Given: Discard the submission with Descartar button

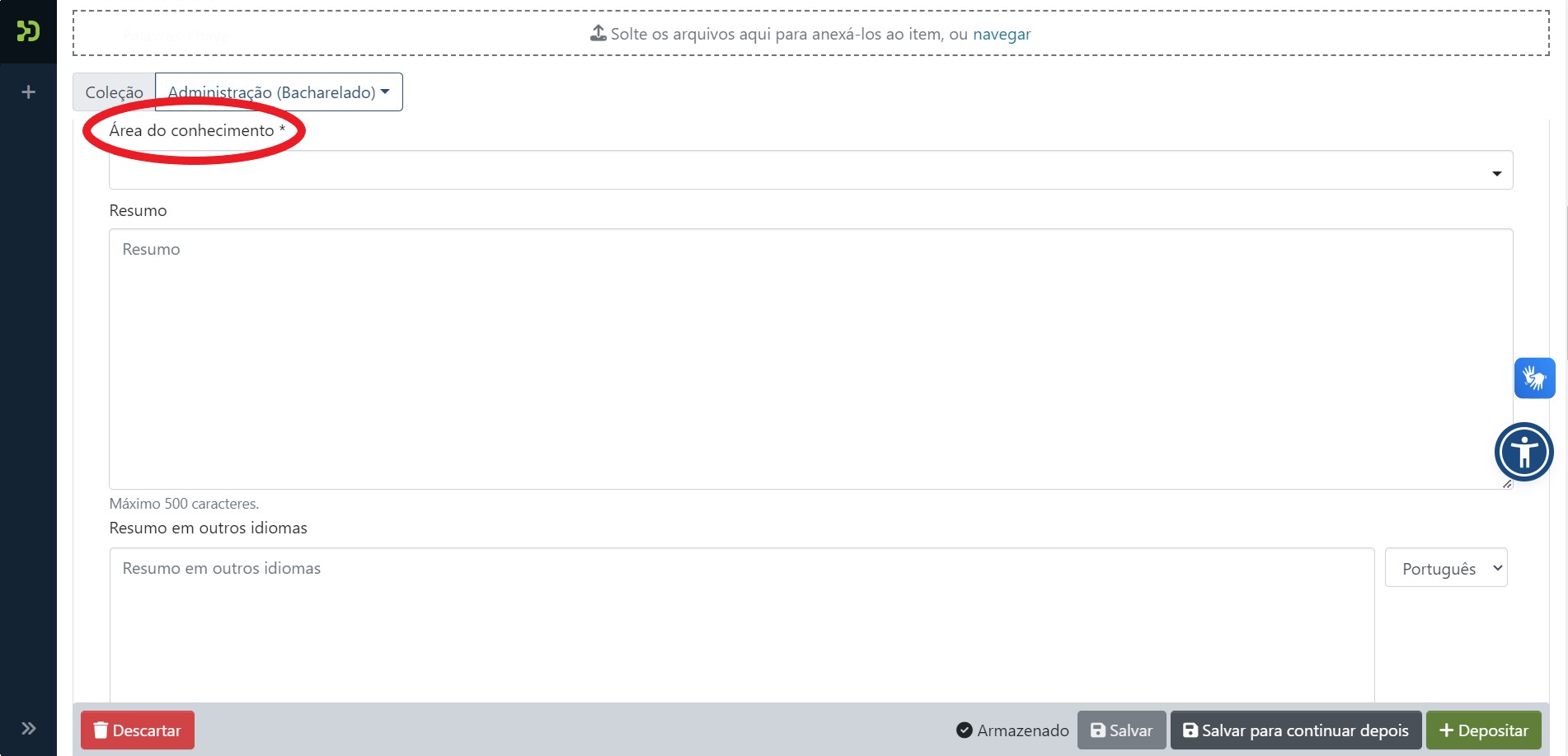Looking at the screenshot, I should (x=138, y=730).
